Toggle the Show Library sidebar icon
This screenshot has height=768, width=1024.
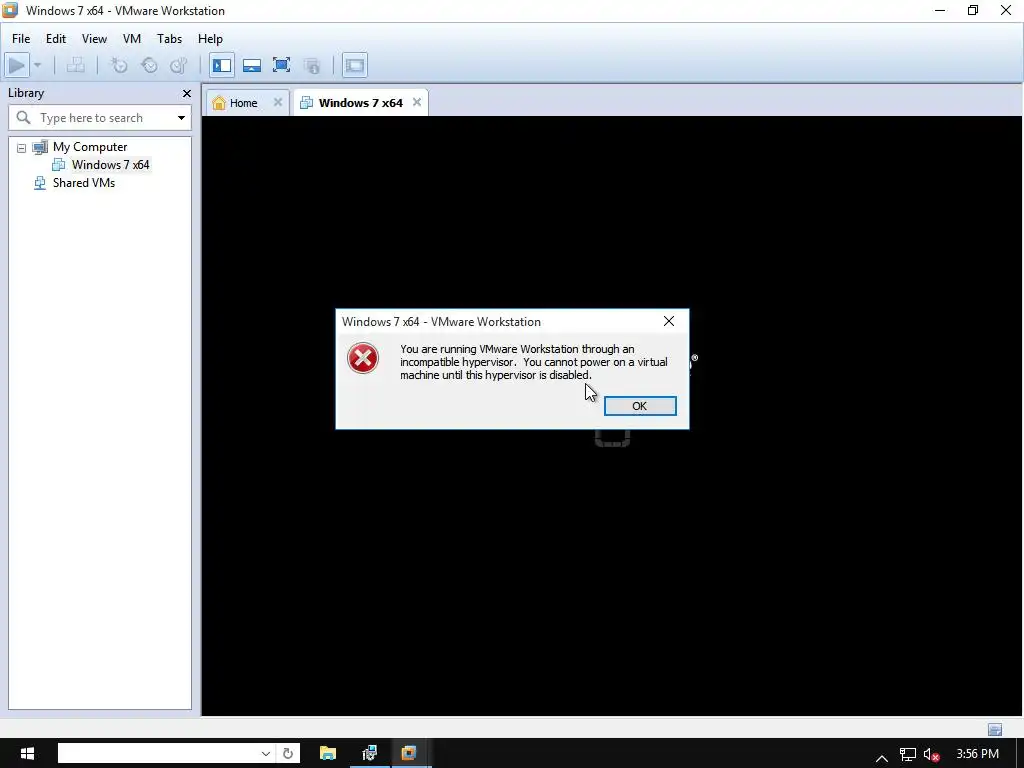pos(222,65)
